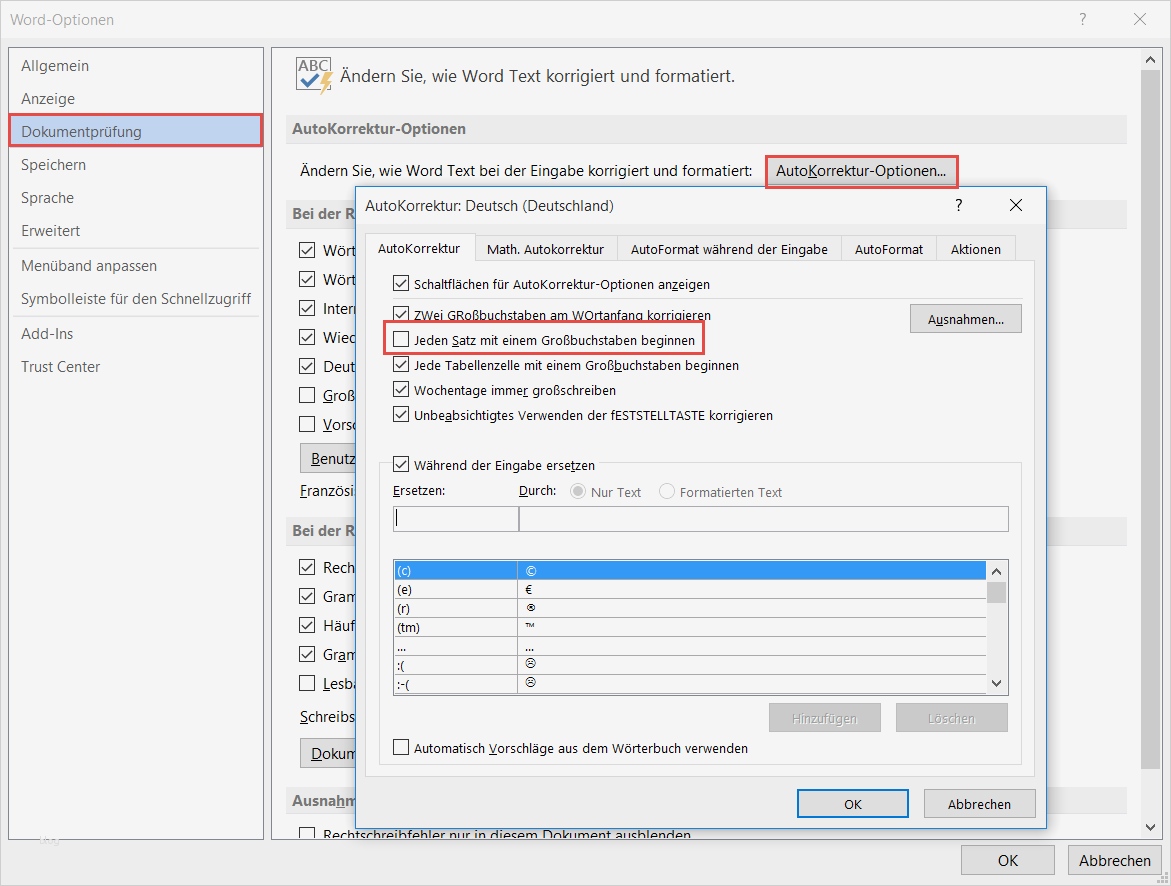Open Add-Ins options category
This screenshot has width=1171, height=886.
pos(136,334)
